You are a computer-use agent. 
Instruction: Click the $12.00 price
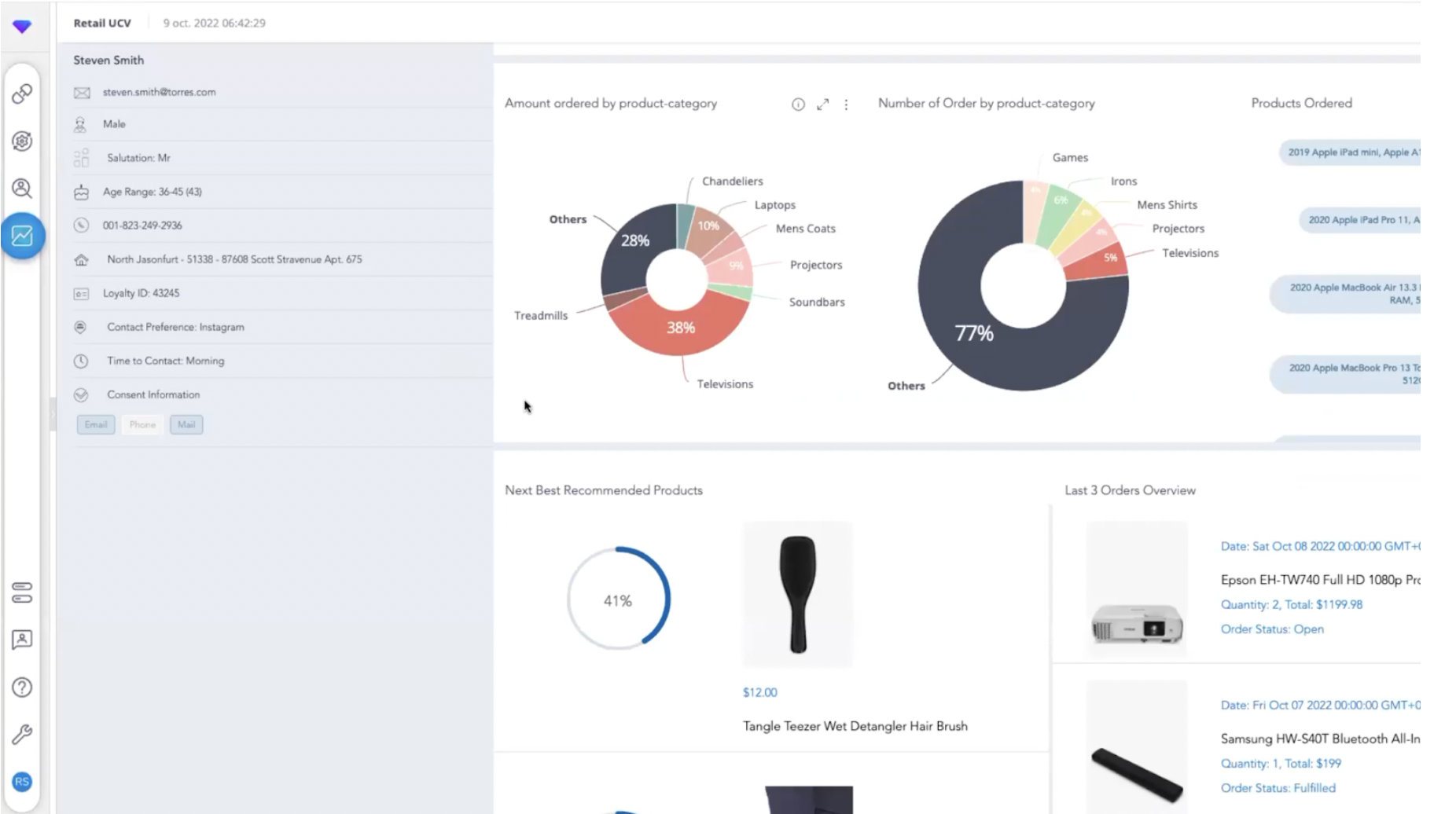(759, 692)
